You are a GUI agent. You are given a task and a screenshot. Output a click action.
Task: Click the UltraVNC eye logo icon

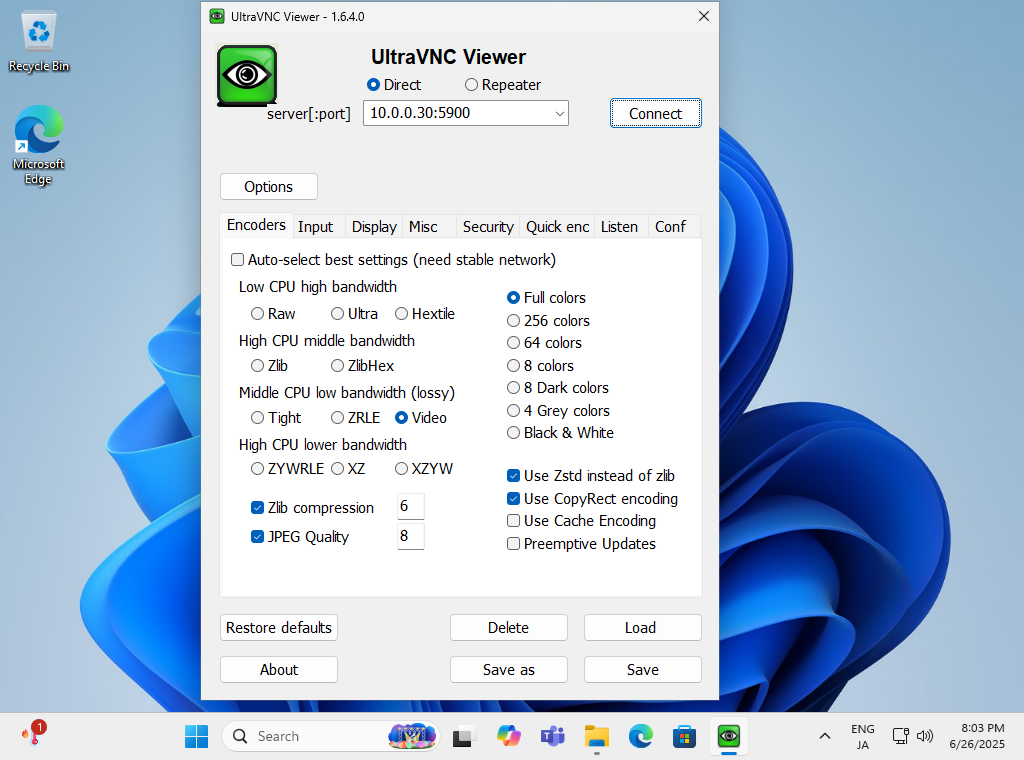click(x=246, y=74)
